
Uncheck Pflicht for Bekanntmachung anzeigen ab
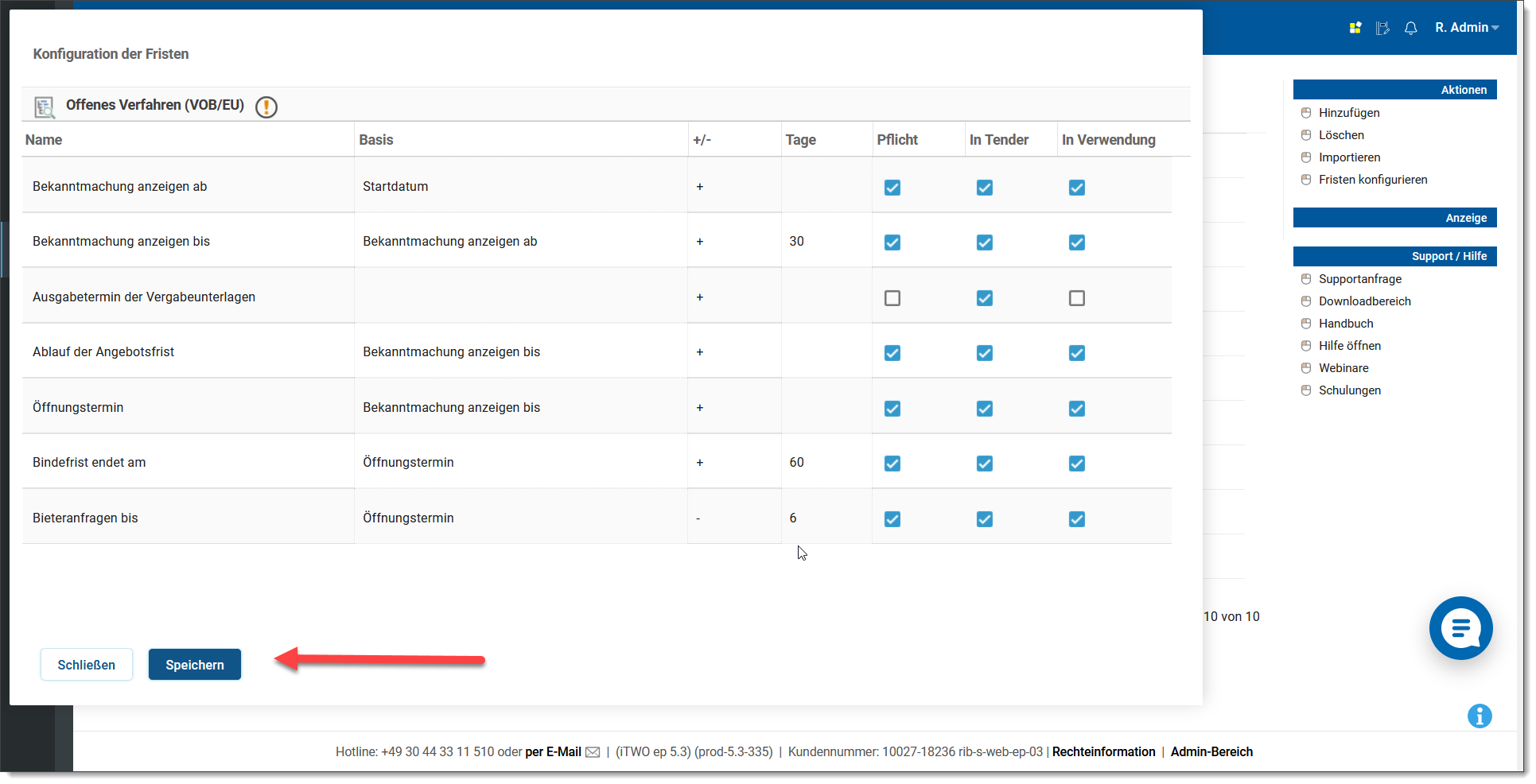892,188
